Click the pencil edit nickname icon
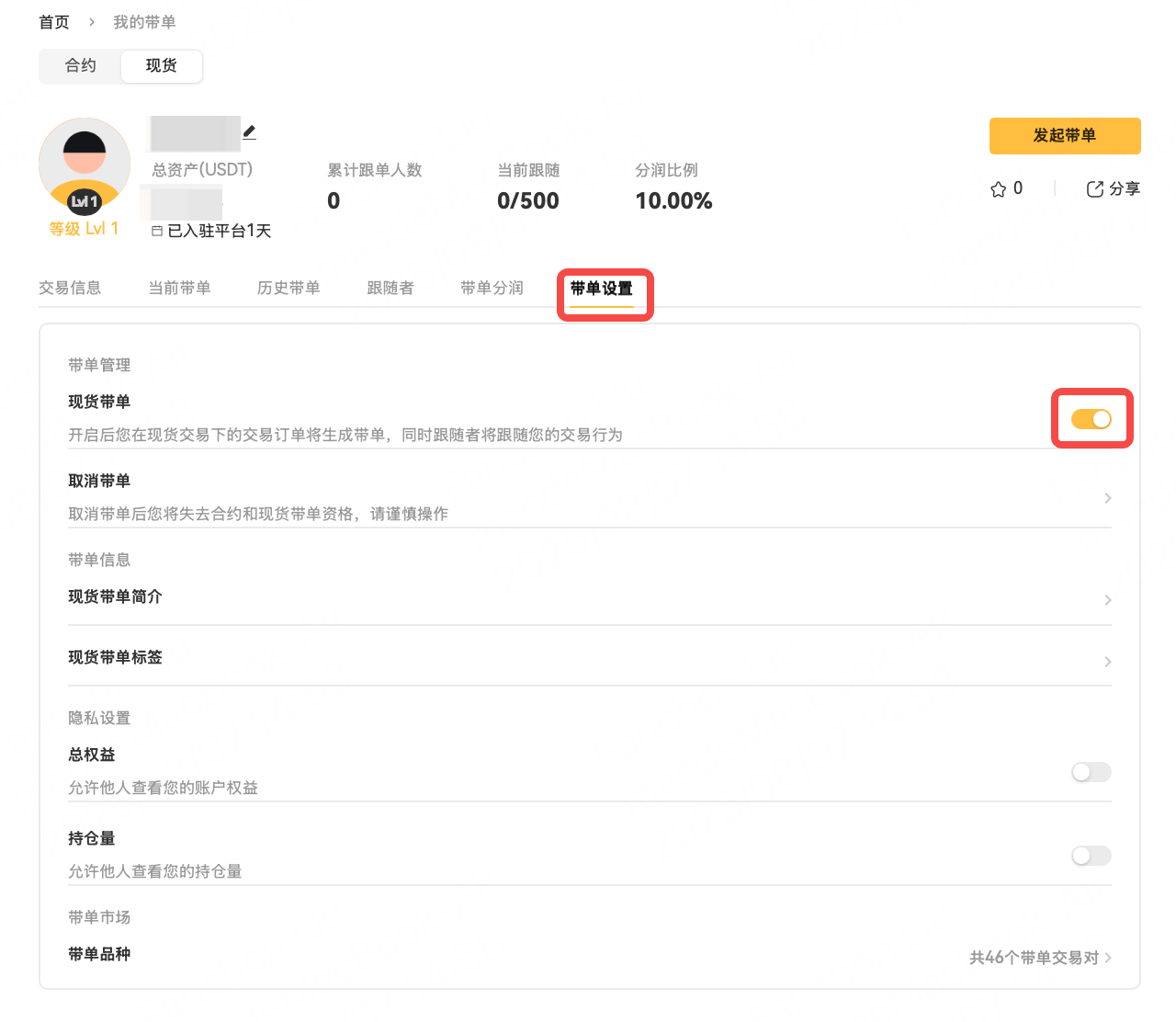This screenshot has width=1176, height=1022. pyautogui.click(x=249, y=132)
